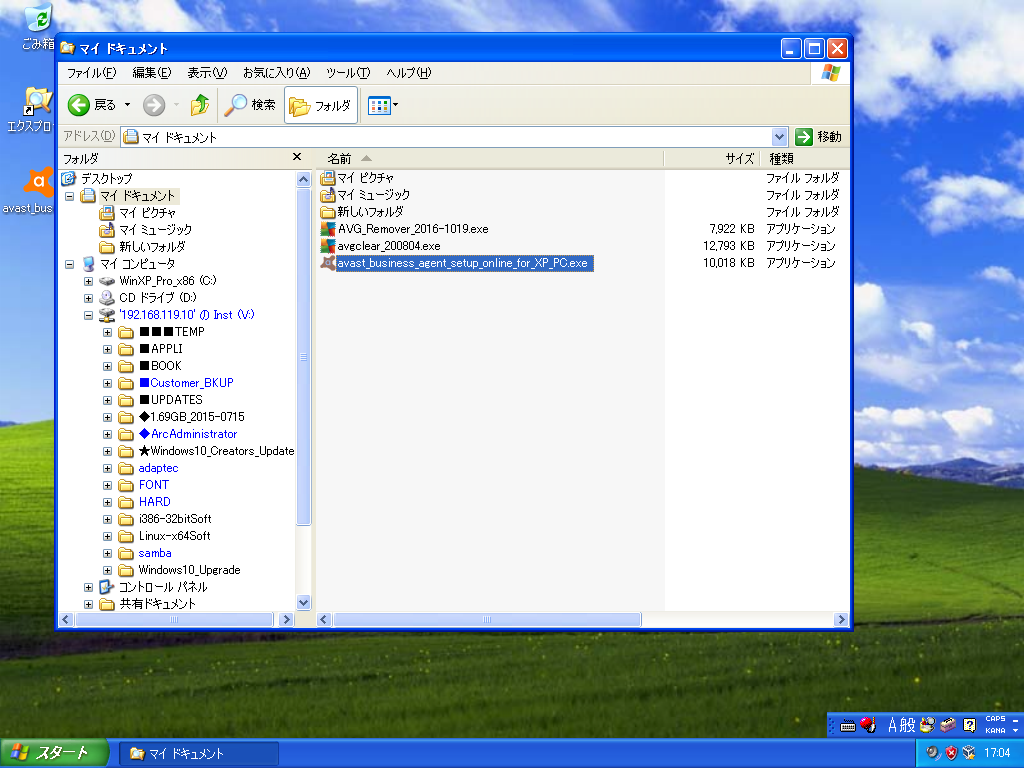Open the ツール(T) menu
Viewport: 1024px width, 768px height.
point(348,72)
